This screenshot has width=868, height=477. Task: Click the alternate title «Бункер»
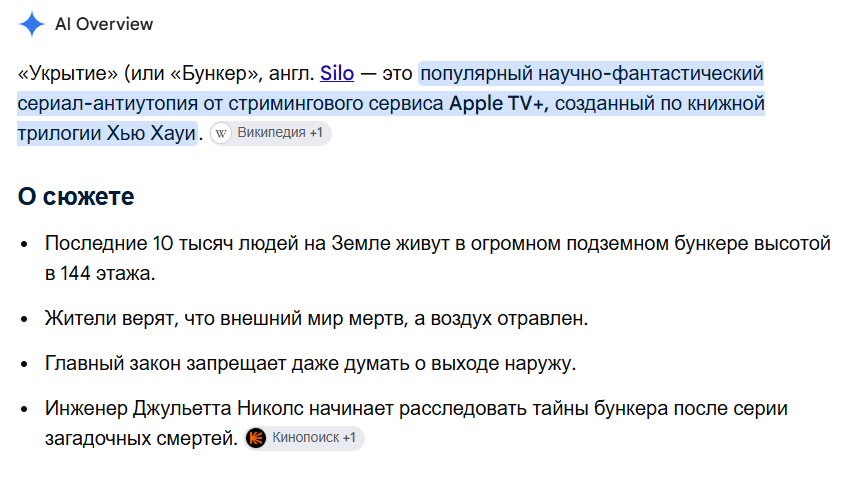click(216, 73)
